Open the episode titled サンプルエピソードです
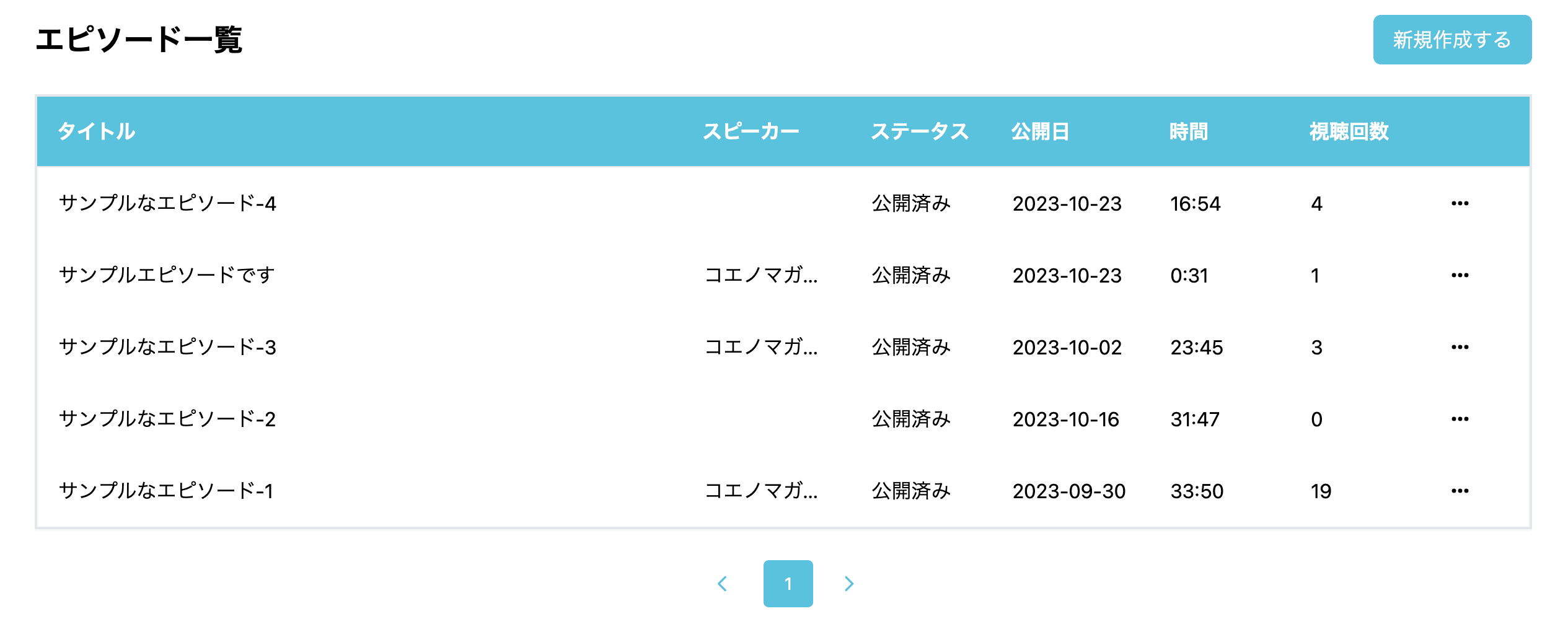This screenshot has height=637, width=1568. pos(166,275)
